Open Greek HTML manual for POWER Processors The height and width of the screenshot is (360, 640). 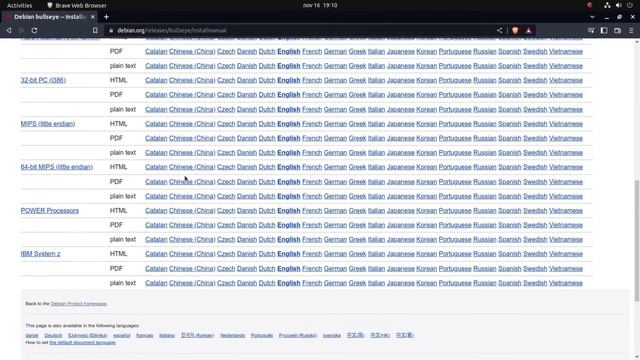tap(357, 211)
